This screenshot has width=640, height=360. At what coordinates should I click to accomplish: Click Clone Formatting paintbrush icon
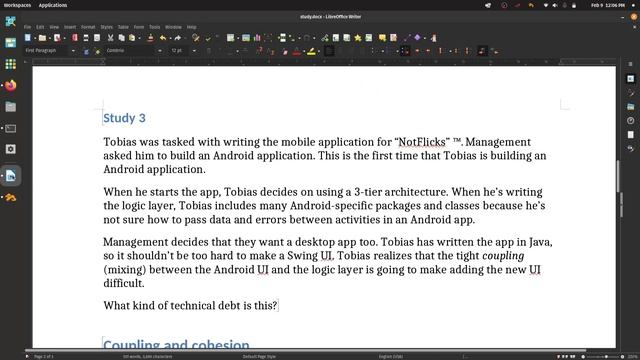(x=150, y=38)
